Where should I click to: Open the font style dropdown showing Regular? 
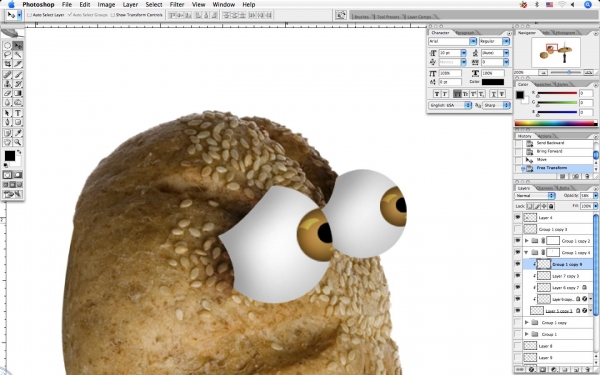click(506, 41)
